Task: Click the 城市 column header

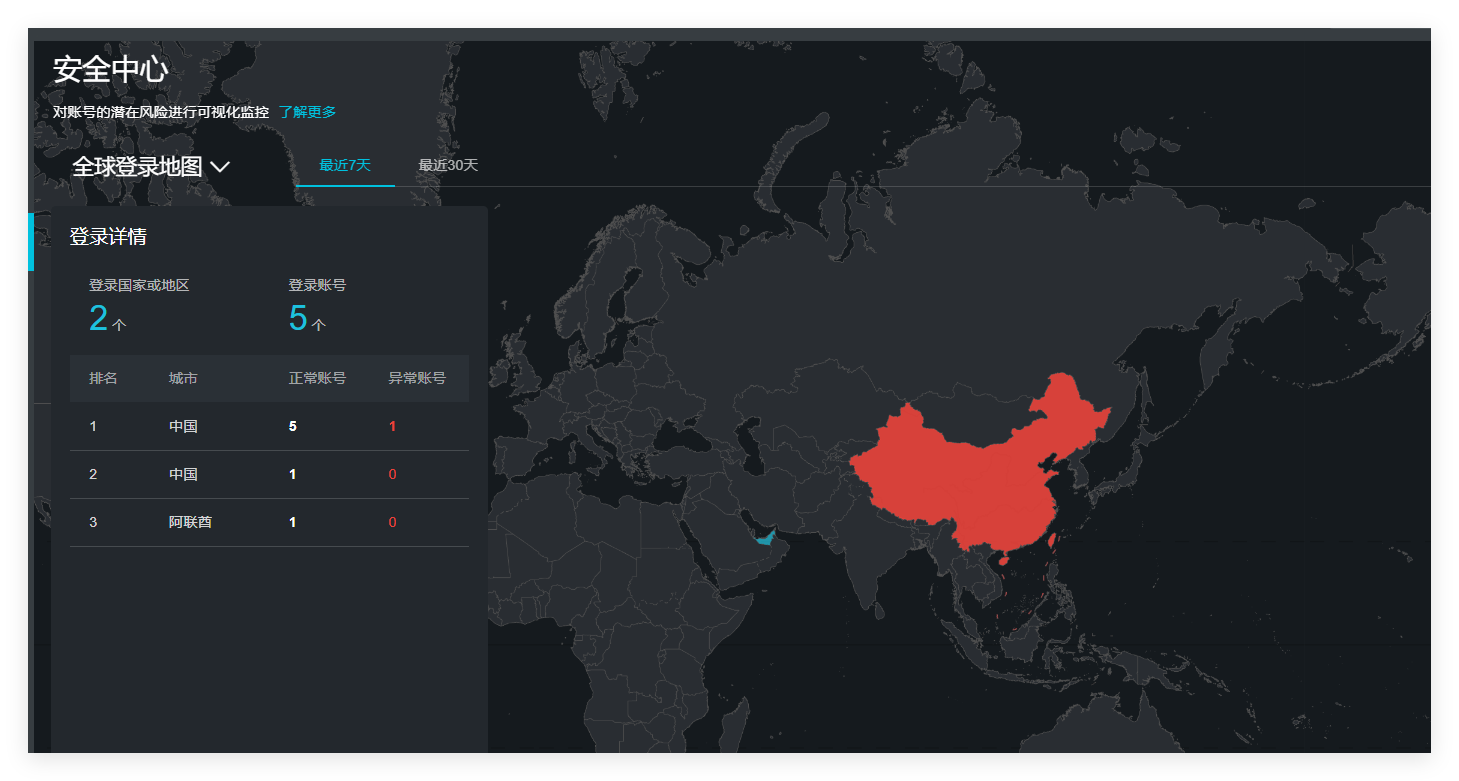Action: (183, 378)
